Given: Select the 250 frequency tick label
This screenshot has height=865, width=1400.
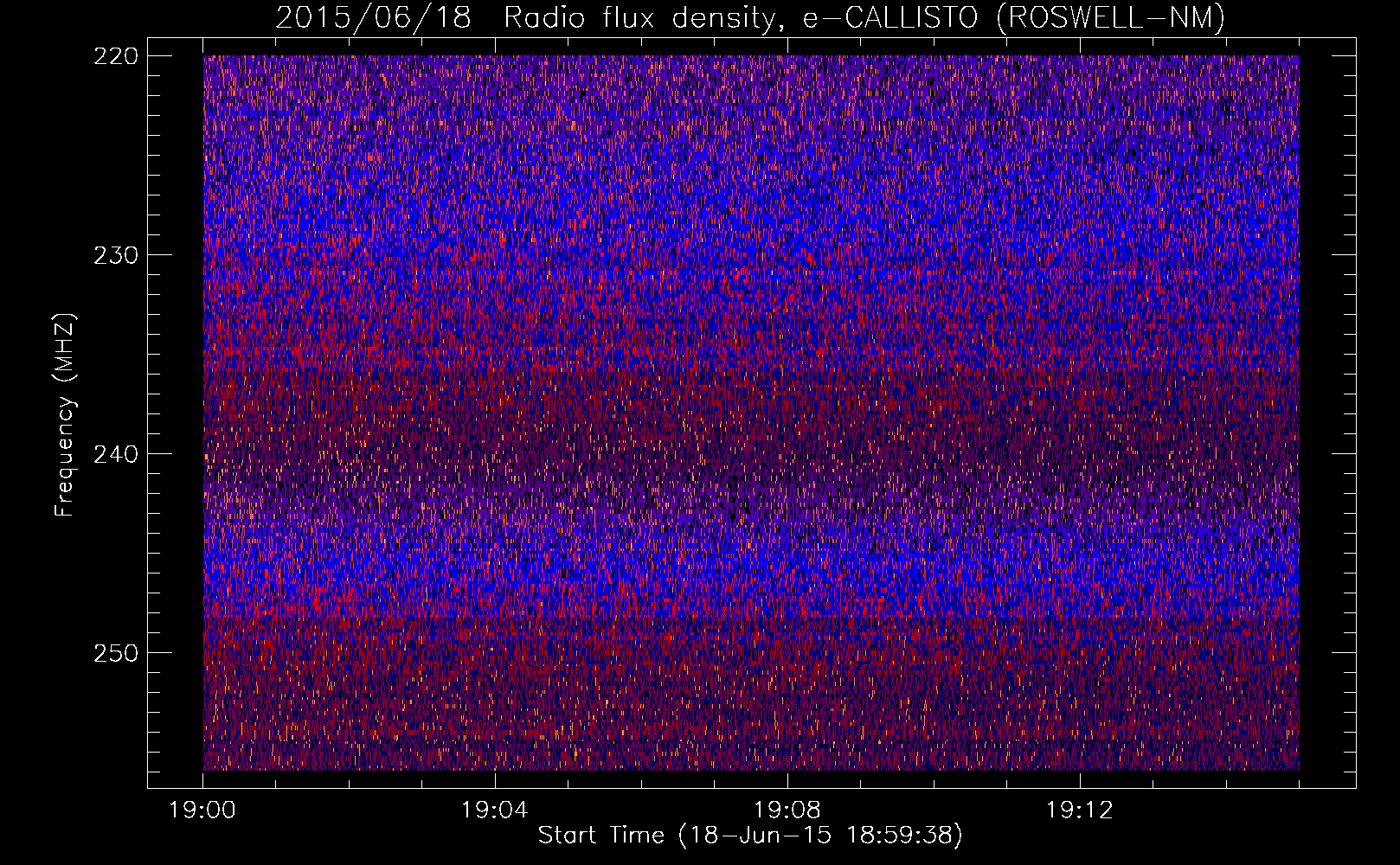Looking at the screenshot, I should pyautogui.click(x=114, y=653).
